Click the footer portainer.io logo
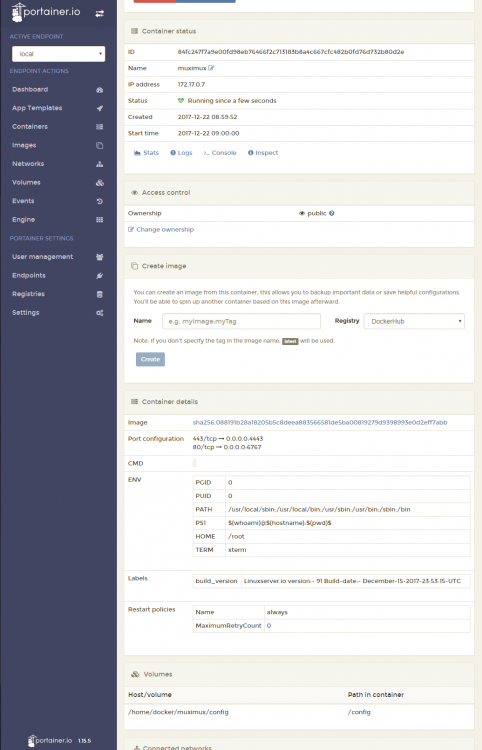Viewport: 482px width, 750px height. [50, 740]
